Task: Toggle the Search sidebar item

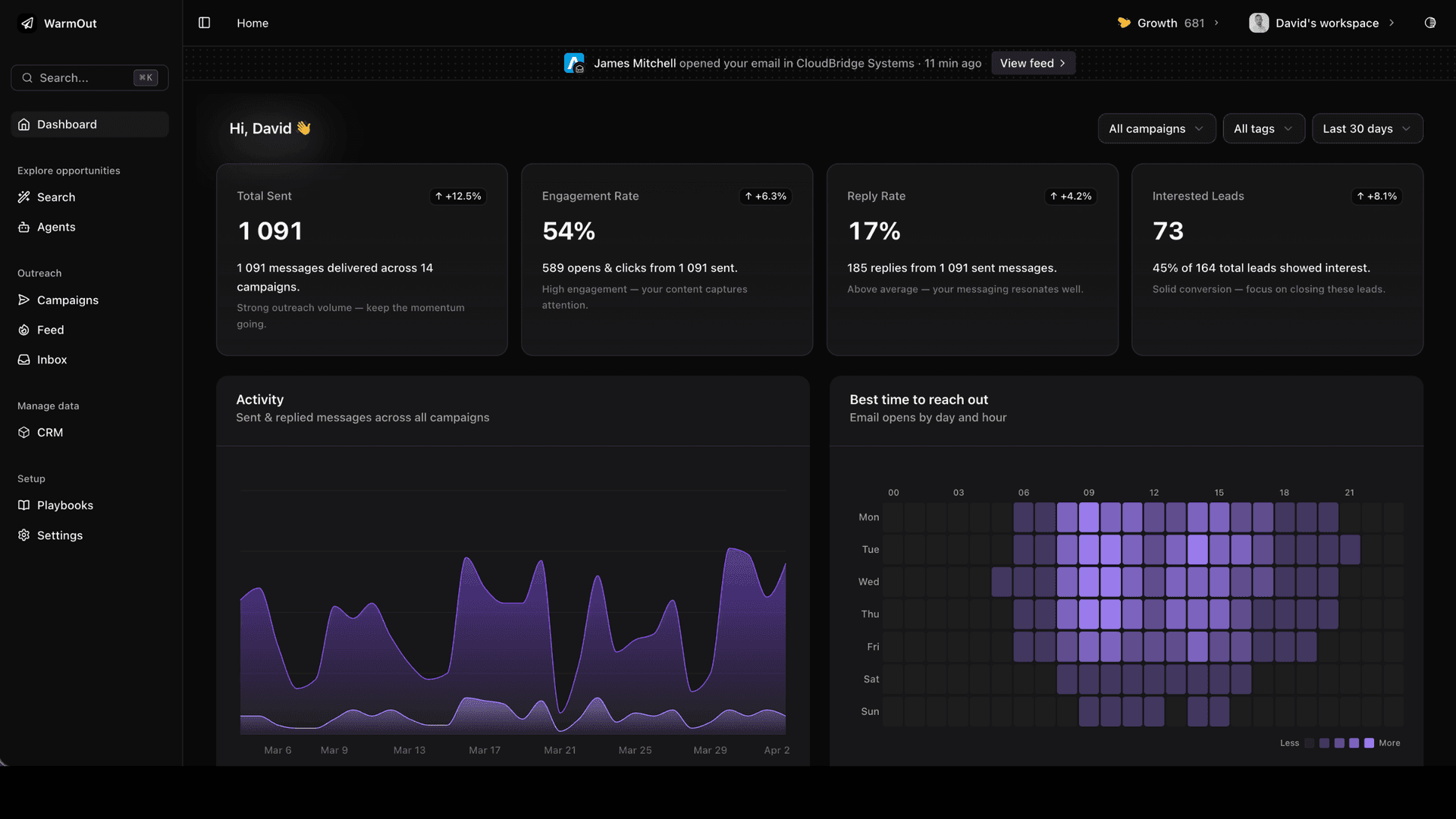Action: click(x=55, y=197)
